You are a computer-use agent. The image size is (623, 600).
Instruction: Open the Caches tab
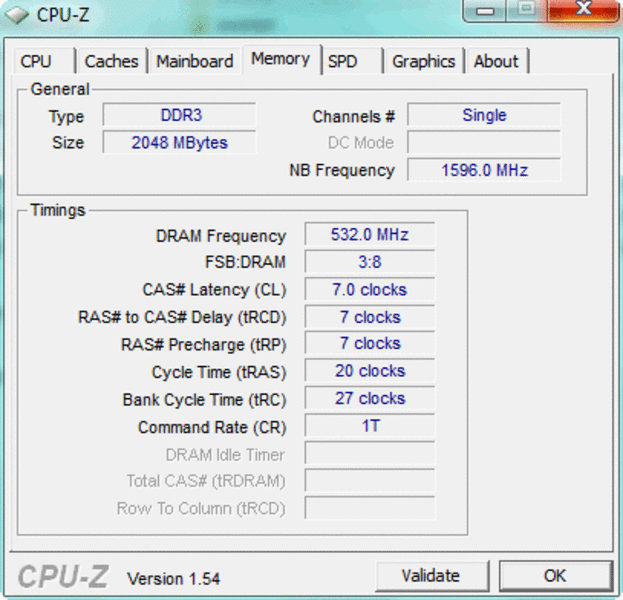click(112, 61)
